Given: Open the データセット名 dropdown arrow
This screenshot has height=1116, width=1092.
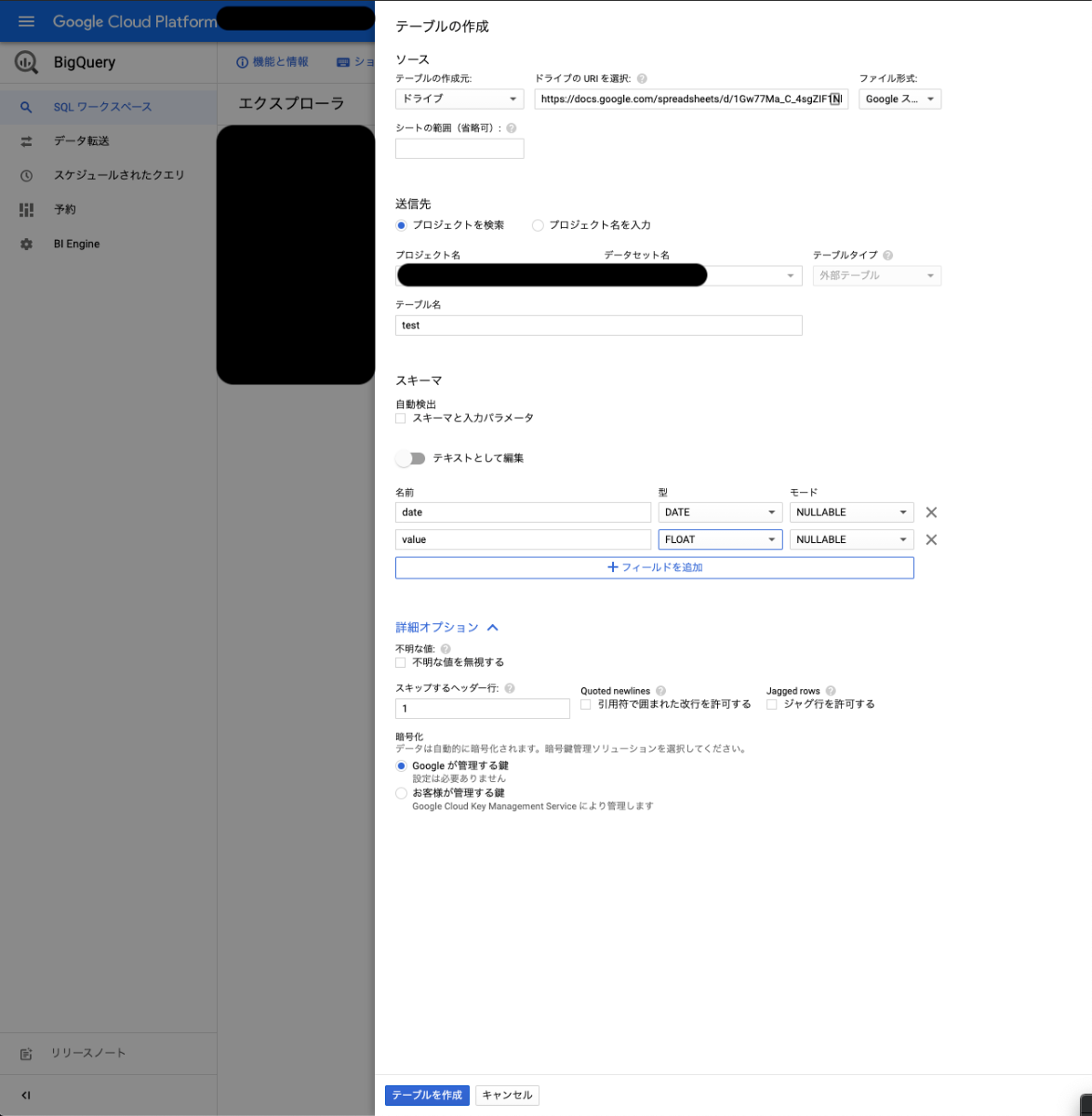Looking at the screenshot, I should click(791, 276).
